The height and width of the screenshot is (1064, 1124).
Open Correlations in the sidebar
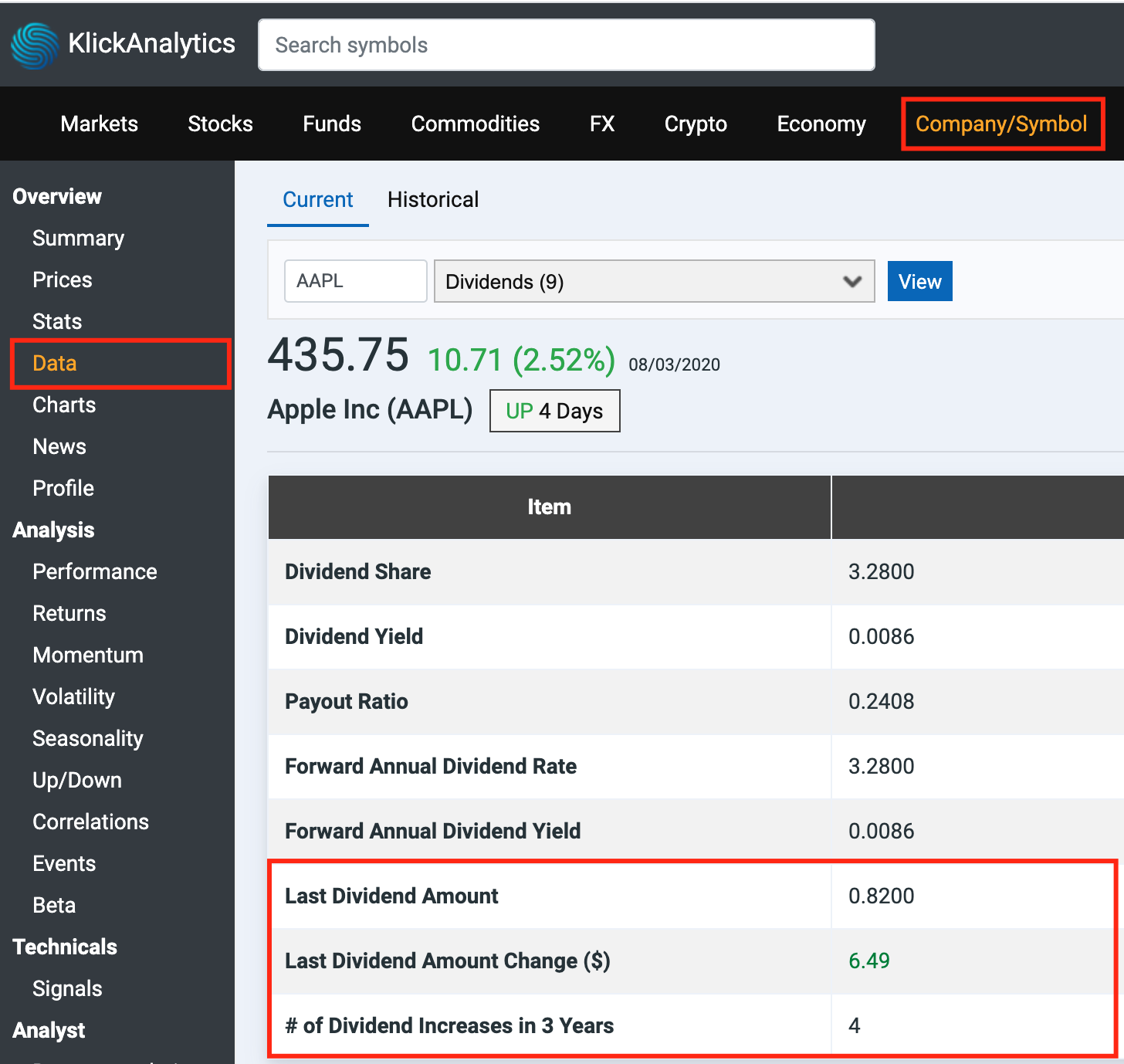tap(90, 822)
